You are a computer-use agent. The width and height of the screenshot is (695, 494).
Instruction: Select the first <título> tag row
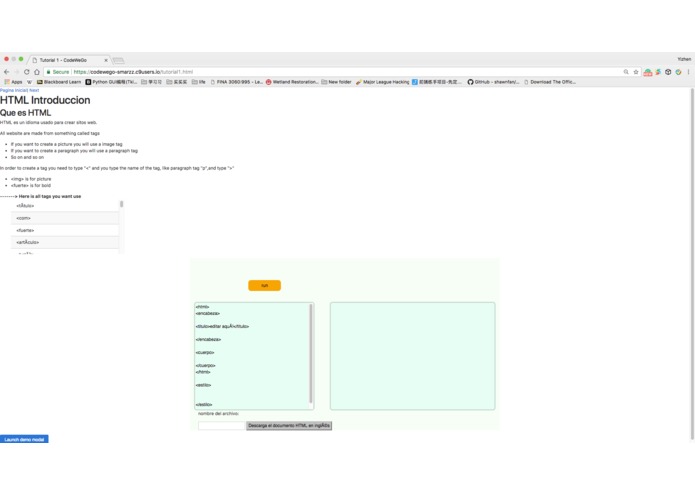(x=65, y=206)
